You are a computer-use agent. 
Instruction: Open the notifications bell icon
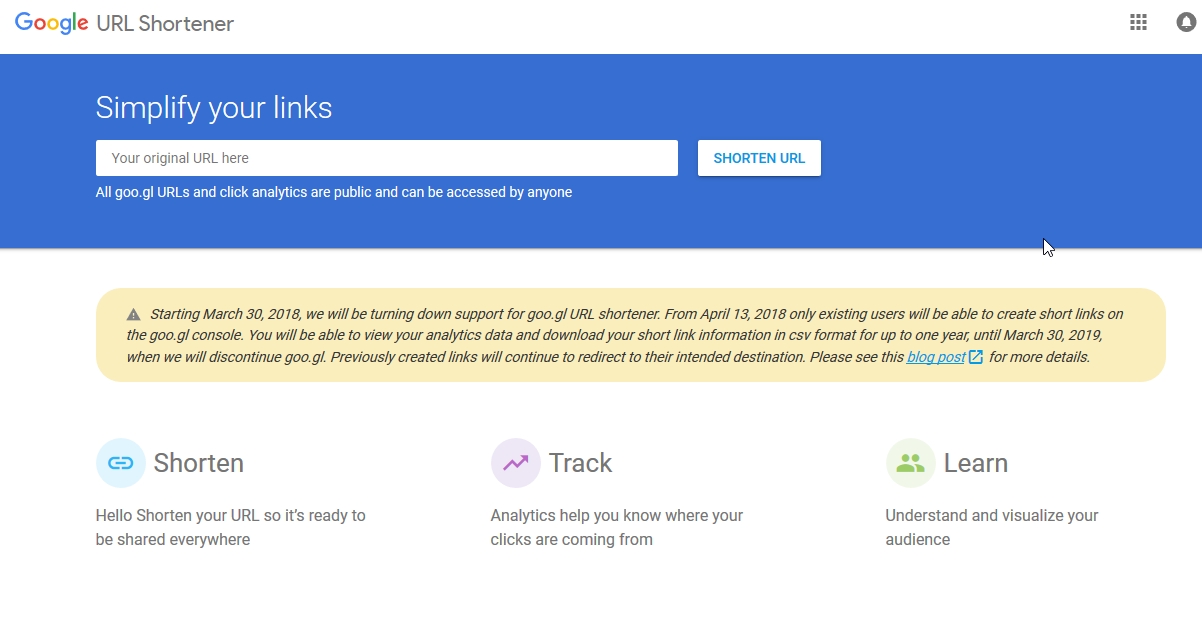point(1187,22)
